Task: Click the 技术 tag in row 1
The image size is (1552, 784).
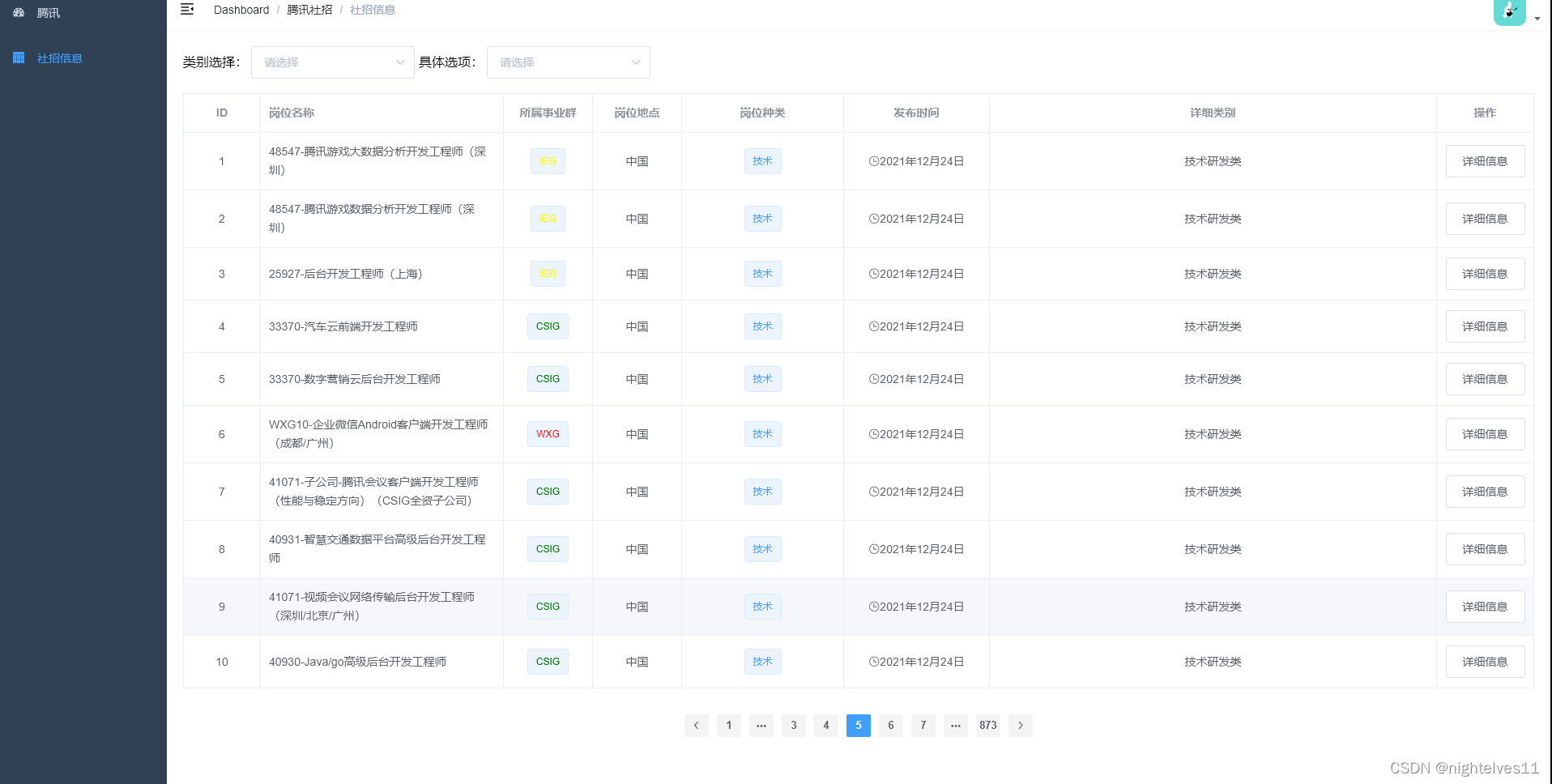Action: coord(762,161)
